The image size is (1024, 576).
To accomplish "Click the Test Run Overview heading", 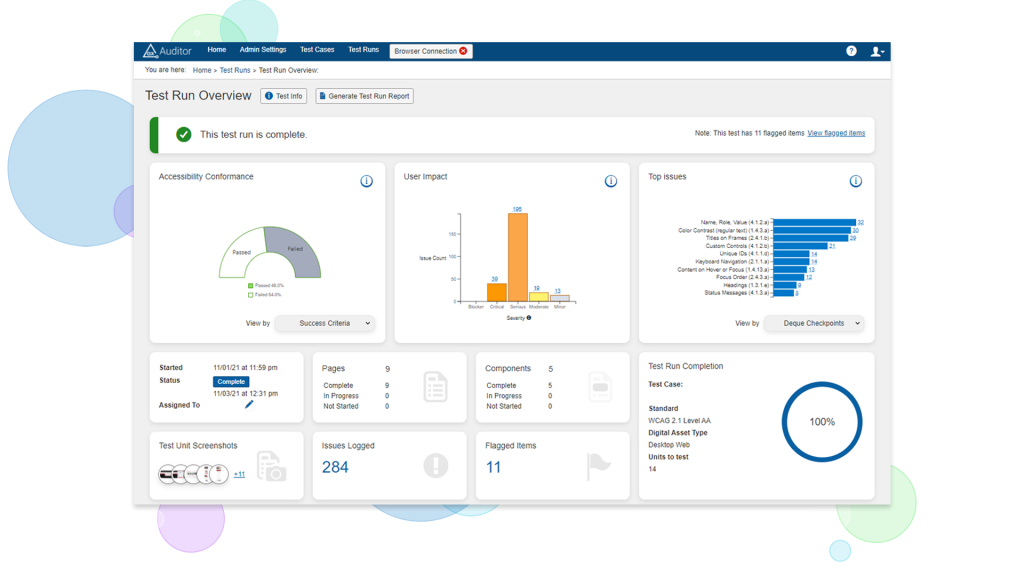I will pyautogui.click(x=198, y=96).
